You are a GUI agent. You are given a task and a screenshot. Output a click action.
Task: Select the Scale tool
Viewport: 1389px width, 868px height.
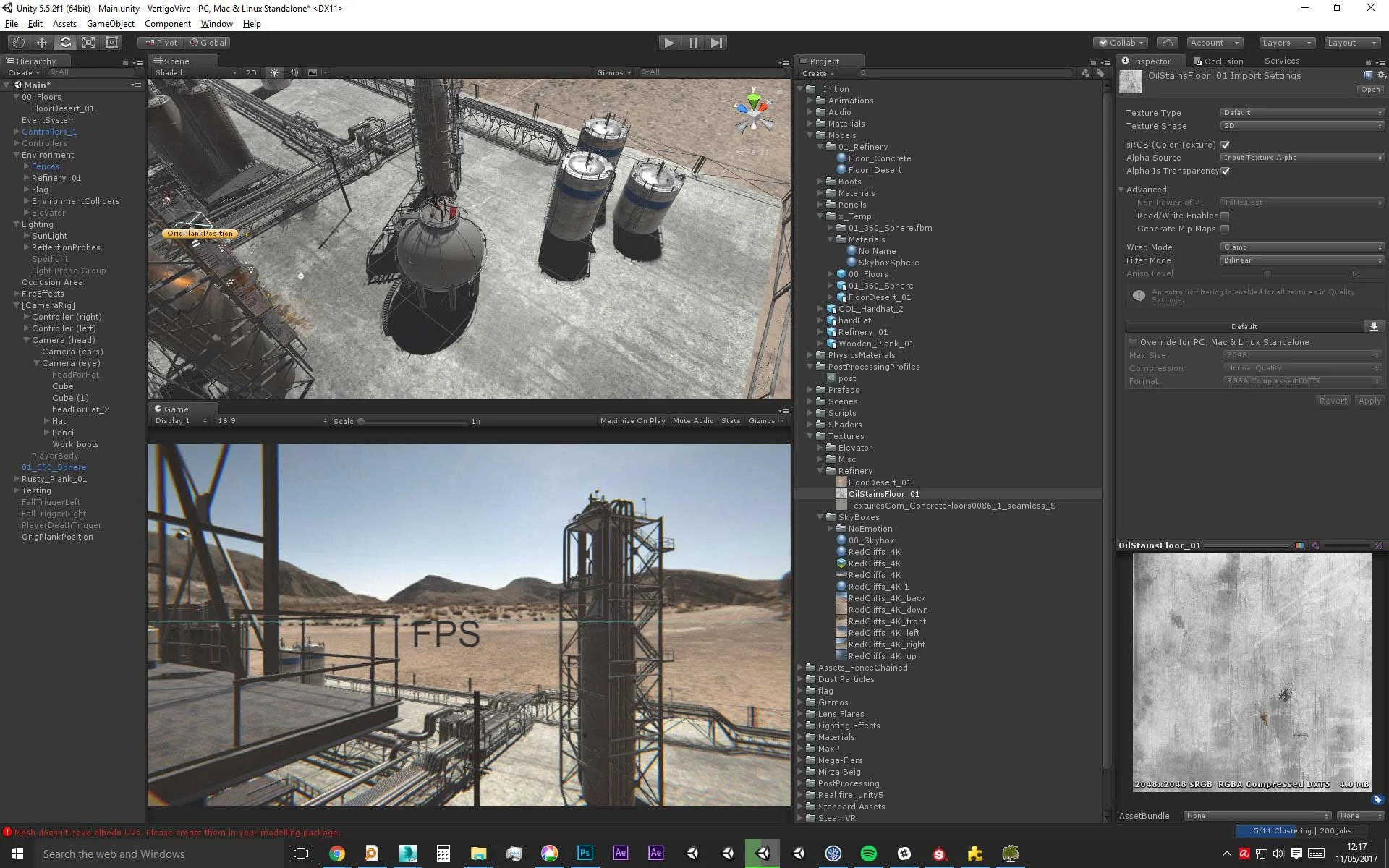click(88, 43)
